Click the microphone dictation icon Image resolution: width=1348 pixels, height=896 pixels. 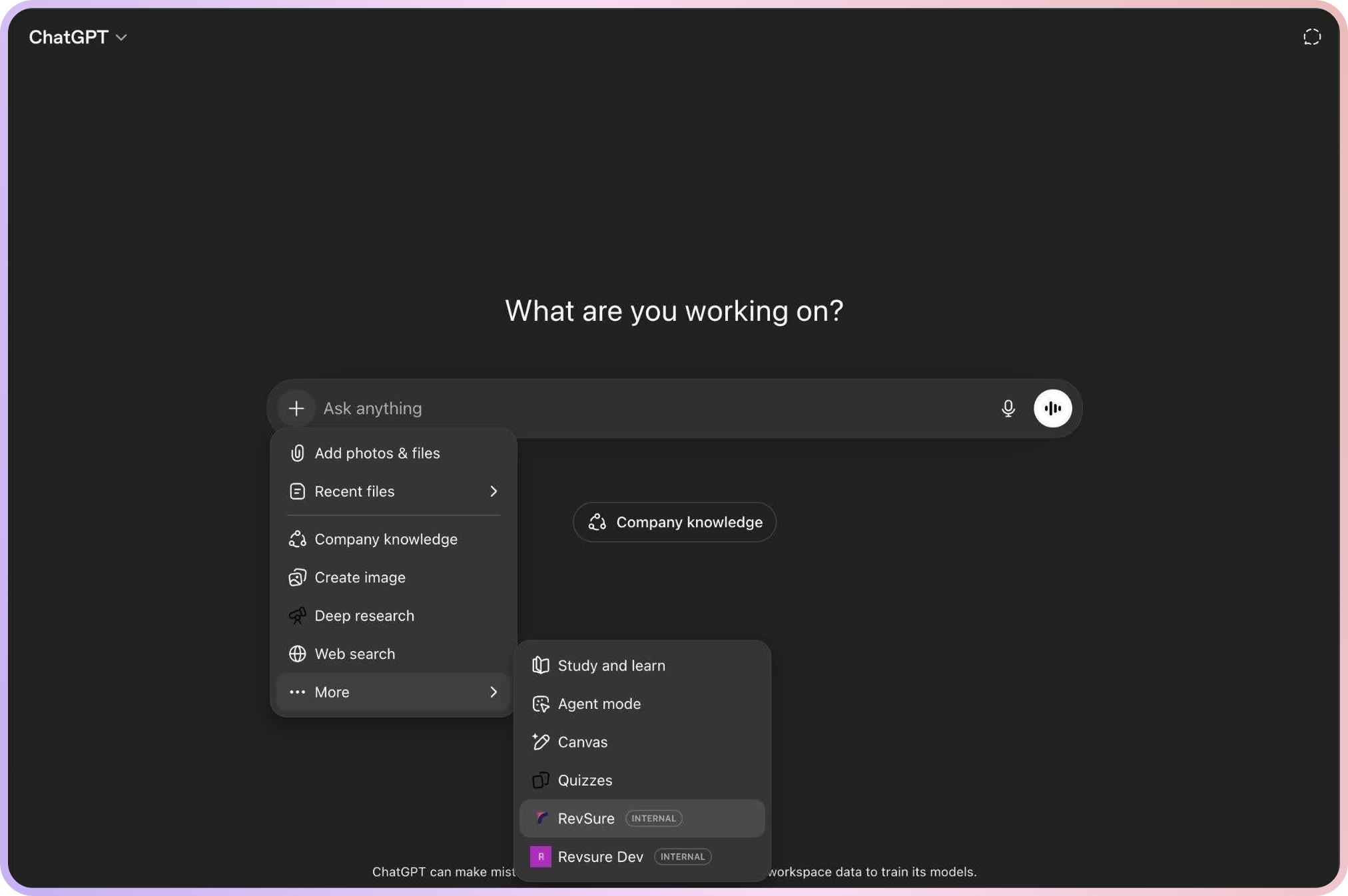(x=1008, y=408)
